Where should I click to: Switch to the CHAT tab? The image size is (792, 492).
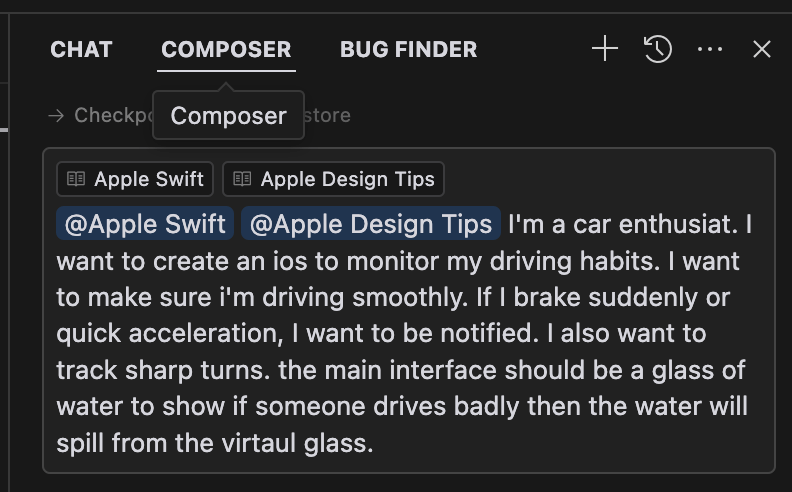(x=81, y=49)
